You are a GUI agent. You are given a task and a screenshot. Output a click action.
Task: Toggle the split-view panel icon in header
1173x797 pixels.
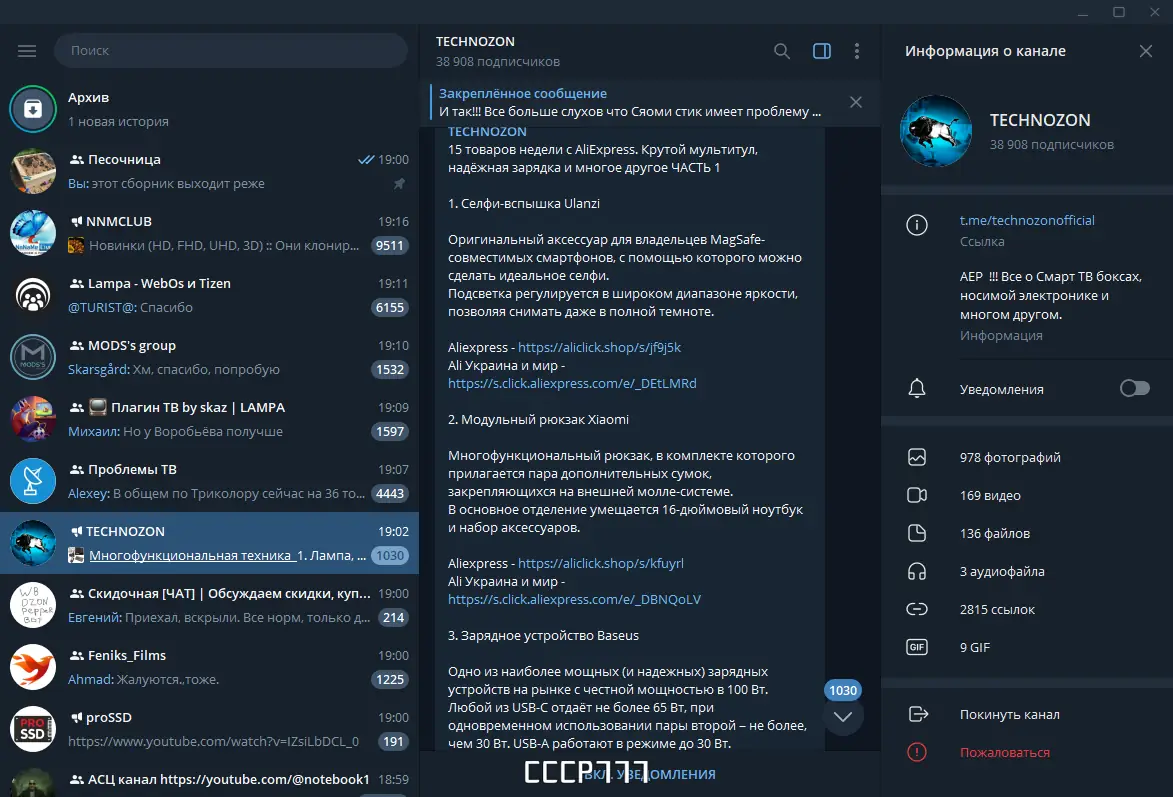[821, 50]
